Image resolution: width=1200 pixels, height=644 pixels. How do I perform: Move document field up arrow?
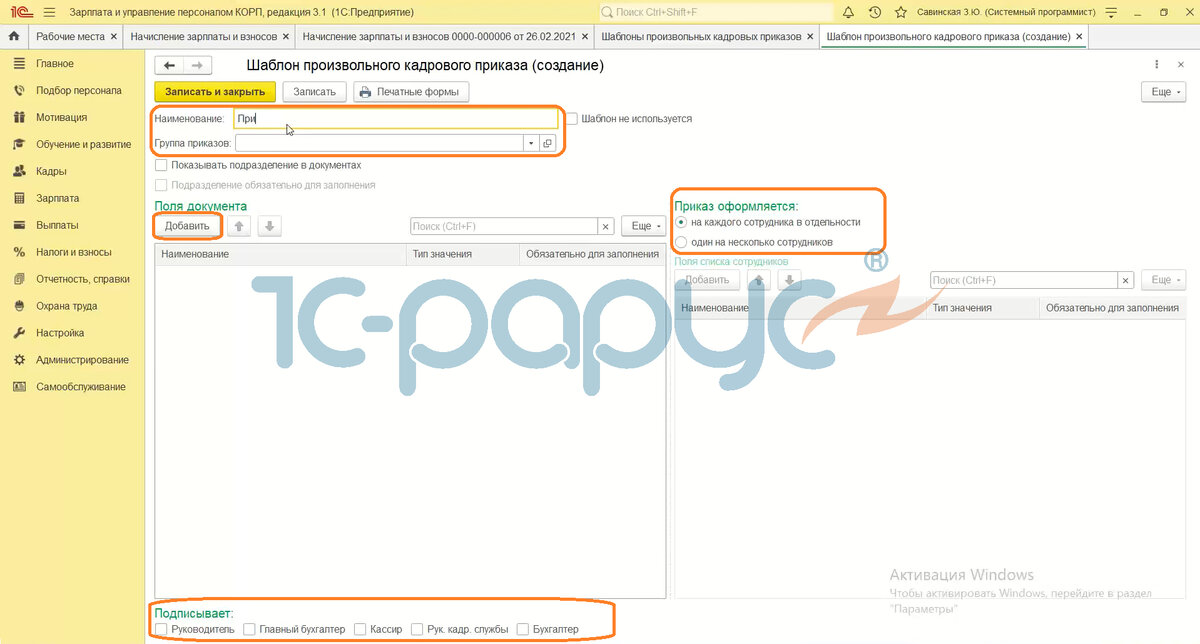pyautogui.click(x=239, y=226)
